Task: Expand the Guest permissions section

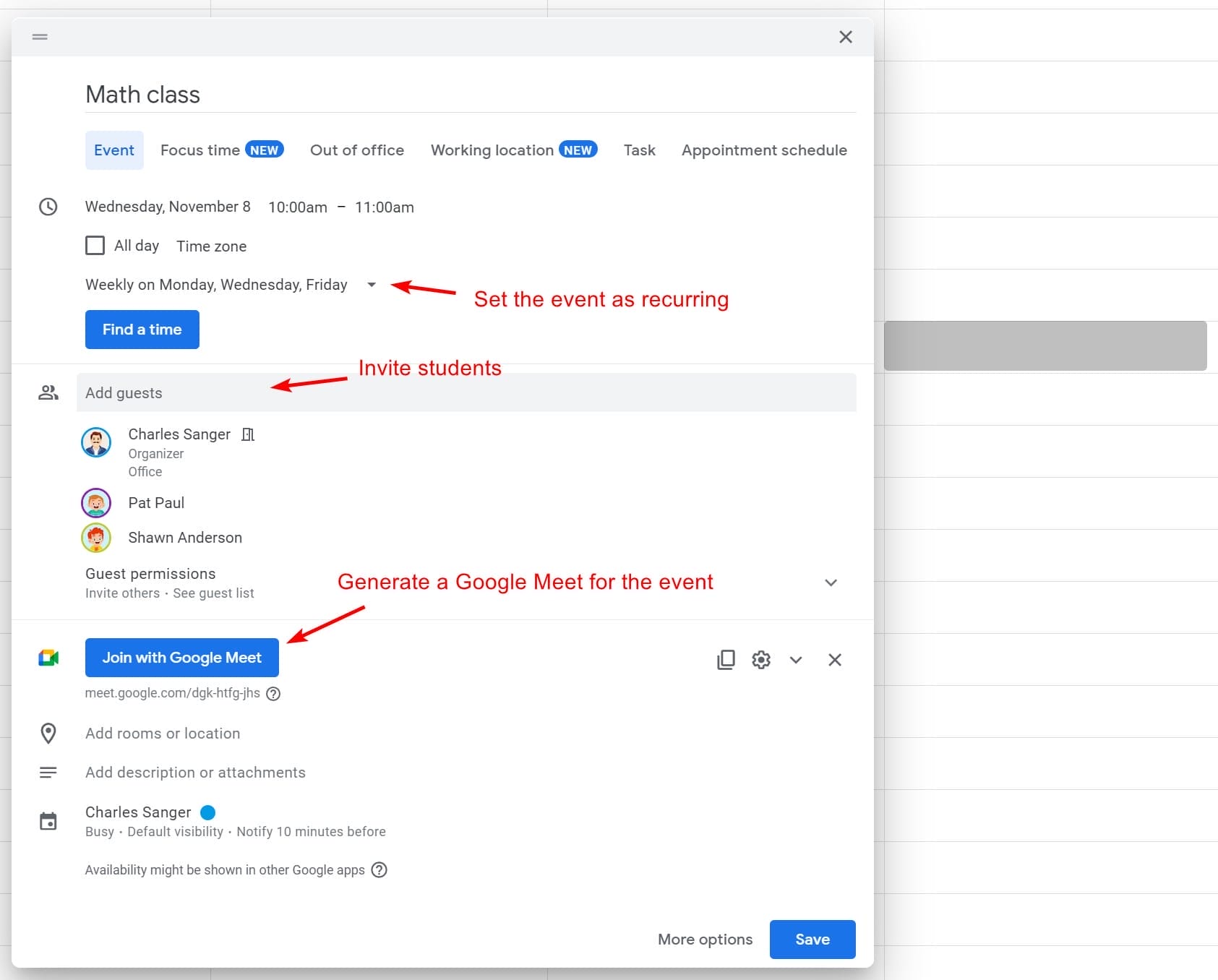Action: 831,583
